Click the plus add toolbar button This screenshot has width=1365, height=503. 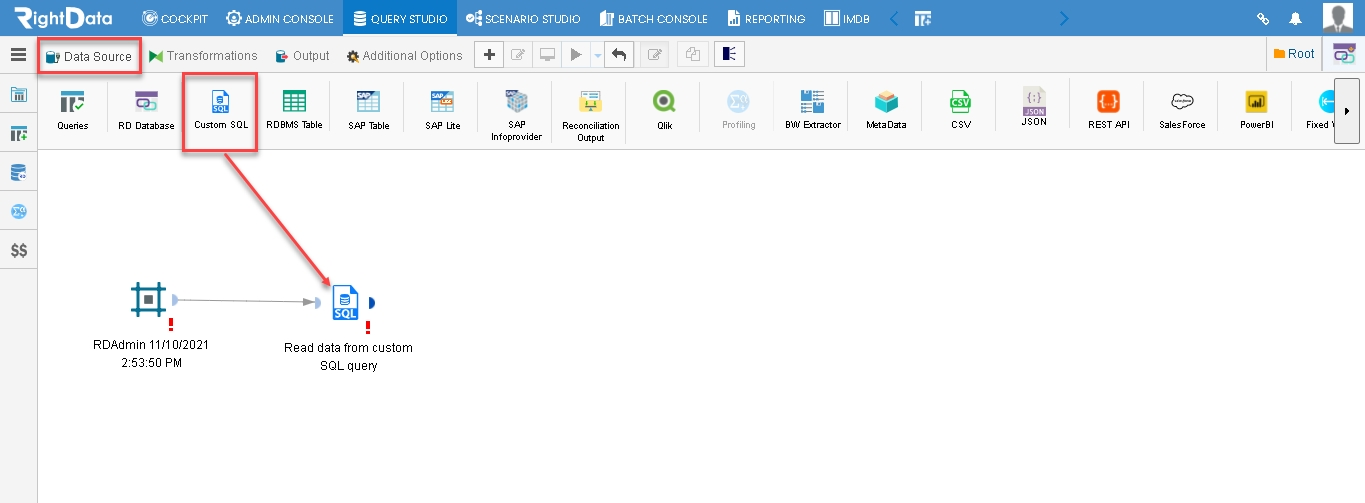pos(488,55)
